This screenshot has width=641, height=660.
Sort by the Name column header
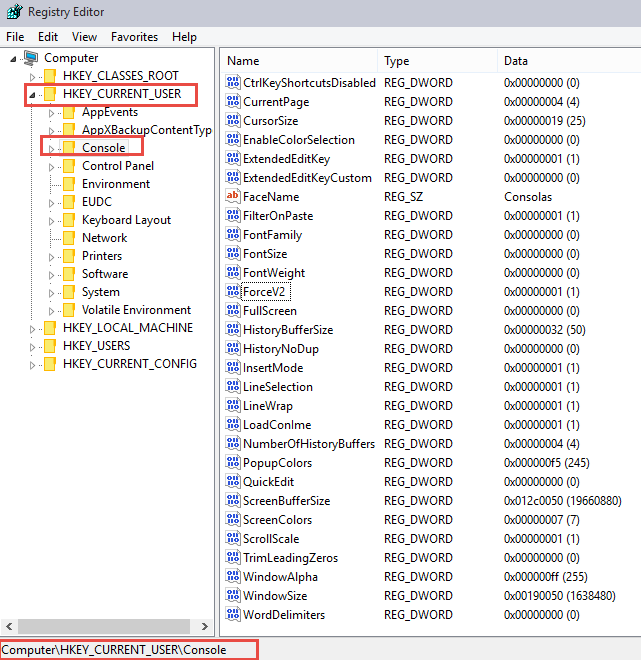[x=299, y=61]
